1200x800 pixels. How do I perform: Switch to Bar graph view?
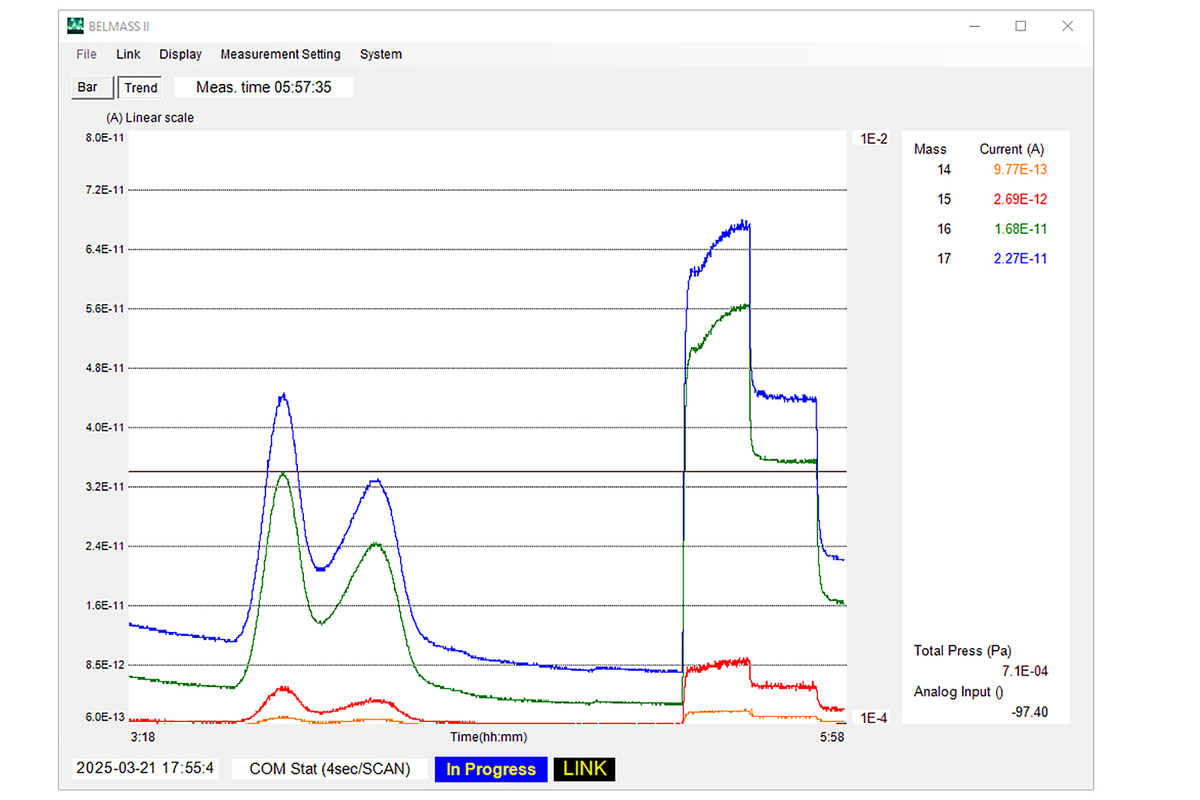pyautogui.click(x=88, y=87)
